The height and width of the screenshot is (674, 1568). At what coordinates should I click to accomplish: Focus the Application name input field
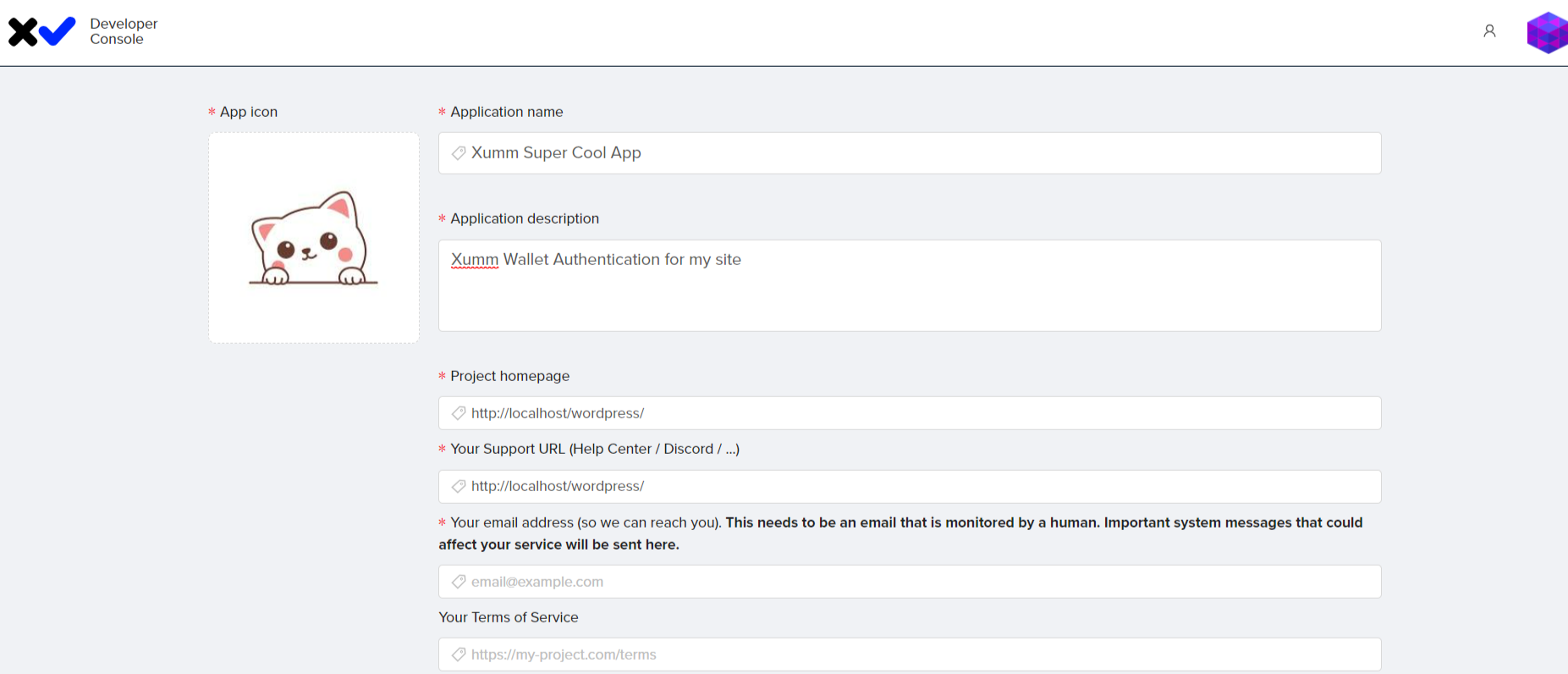coord(910,153)
